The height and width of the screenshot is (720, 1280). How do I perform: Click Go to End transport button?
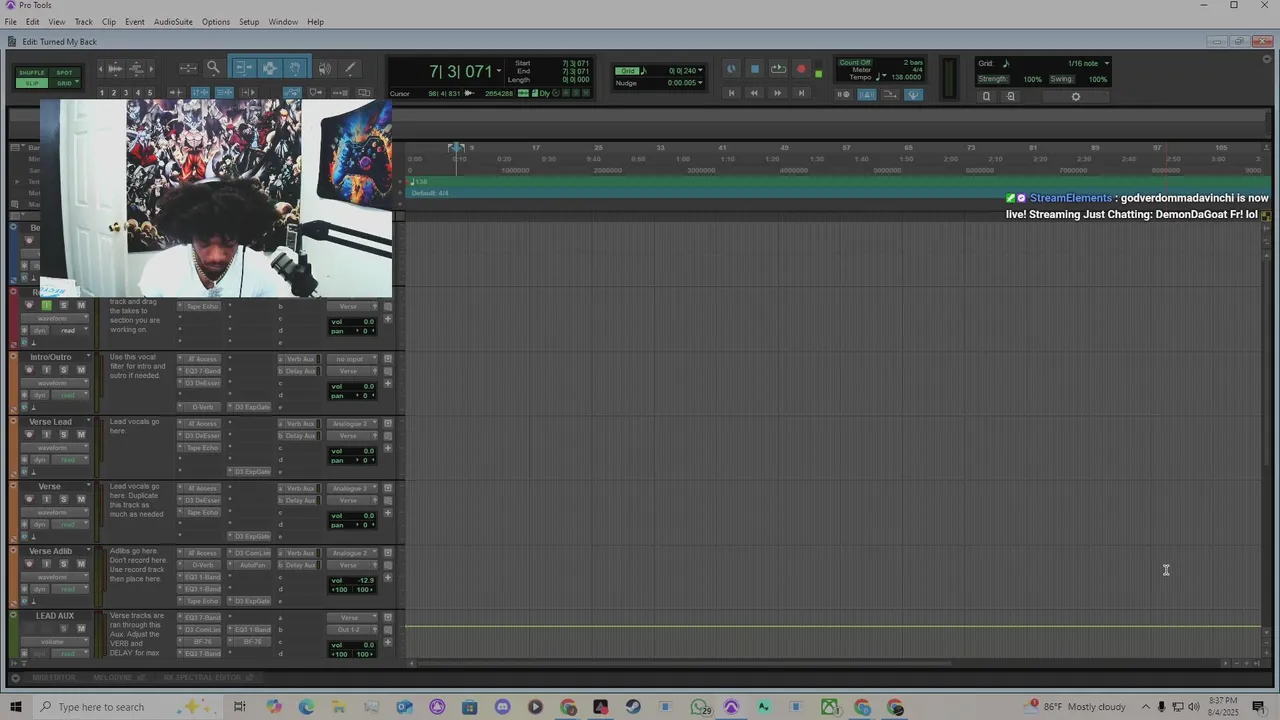pos(801,93)
